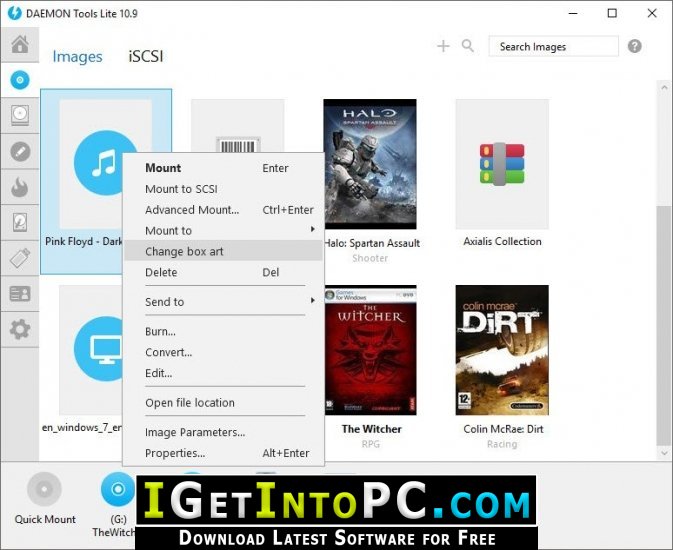
Task: Choose Mount to SCSI menu entry
Action: pos(223,189)
